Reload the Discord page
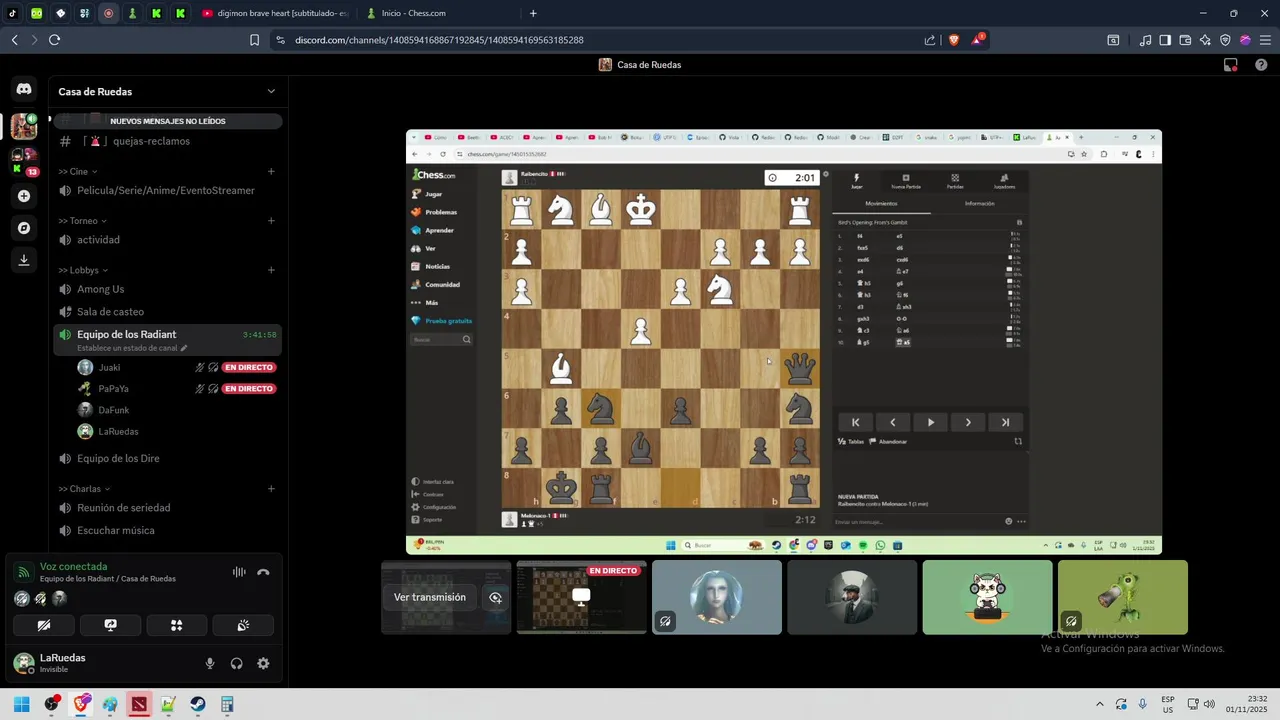Viewport: 1280px width, 720px height. pos(54,40)
